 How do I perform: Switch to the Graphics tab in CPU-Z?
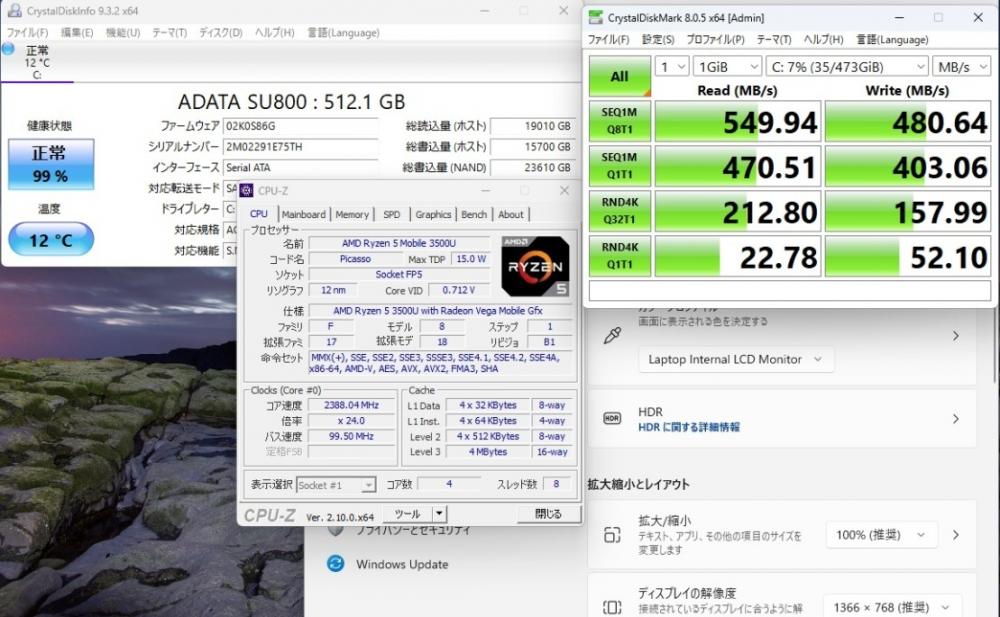pyautogui.click(x=433, y=214)
